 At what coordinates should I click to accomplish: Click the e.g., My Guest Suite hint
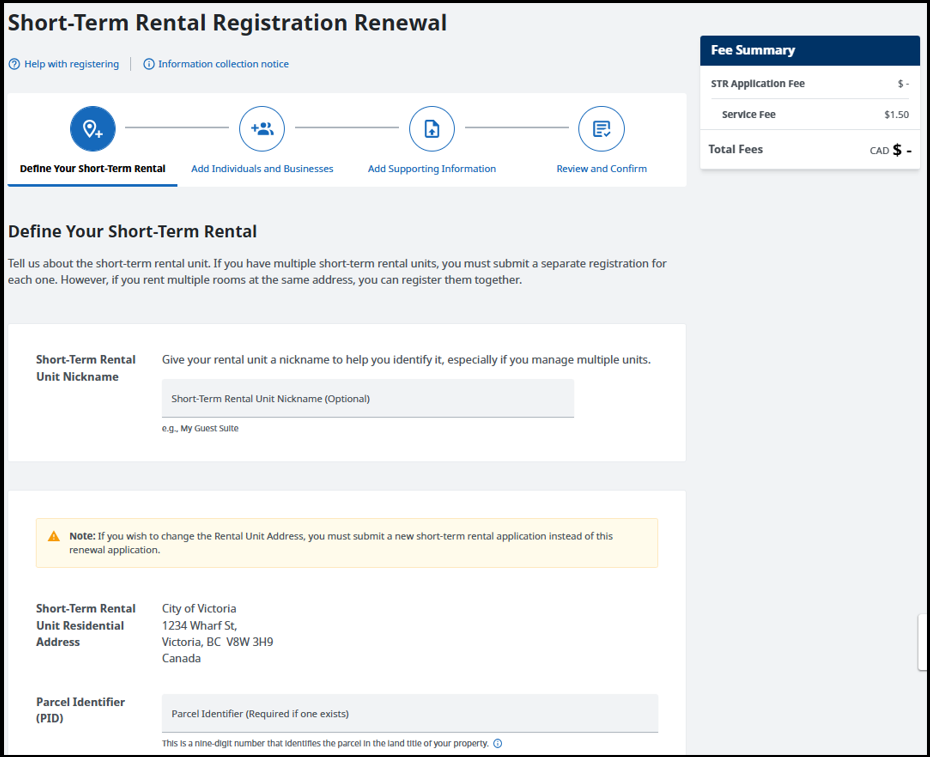[200, 428]
